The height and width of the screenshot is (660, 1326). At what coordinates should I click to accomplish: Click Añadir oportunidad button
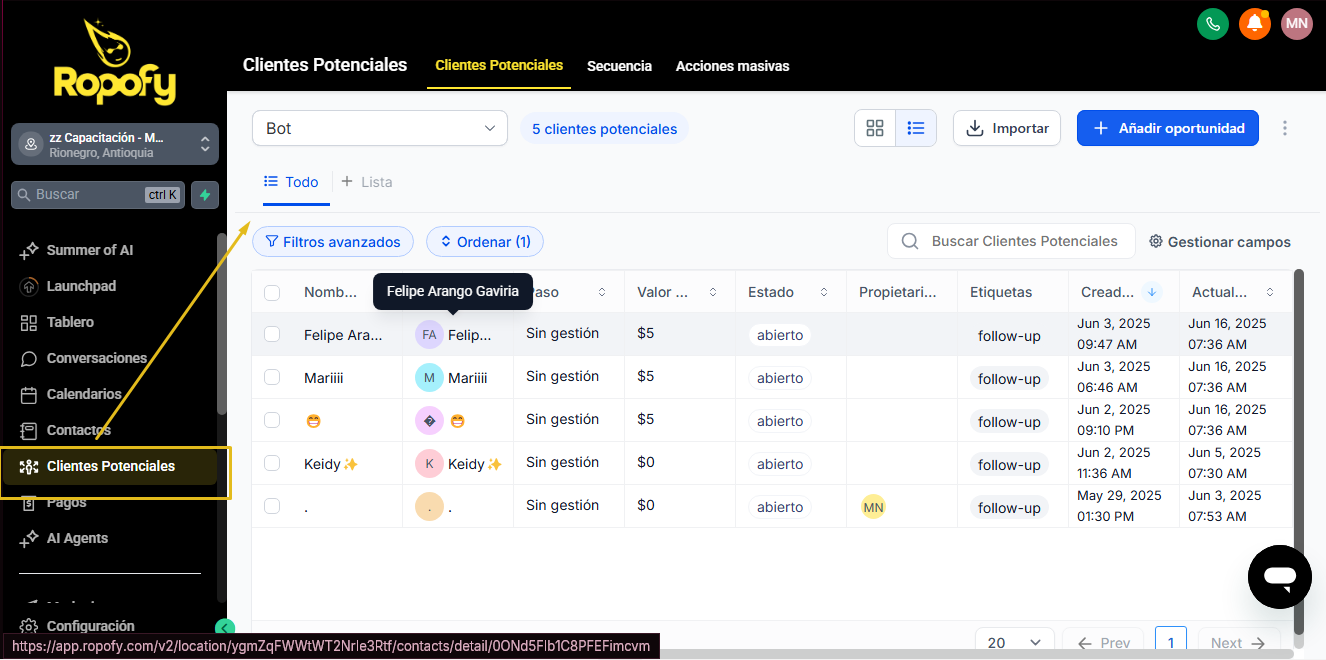[x=1168, y=128]
